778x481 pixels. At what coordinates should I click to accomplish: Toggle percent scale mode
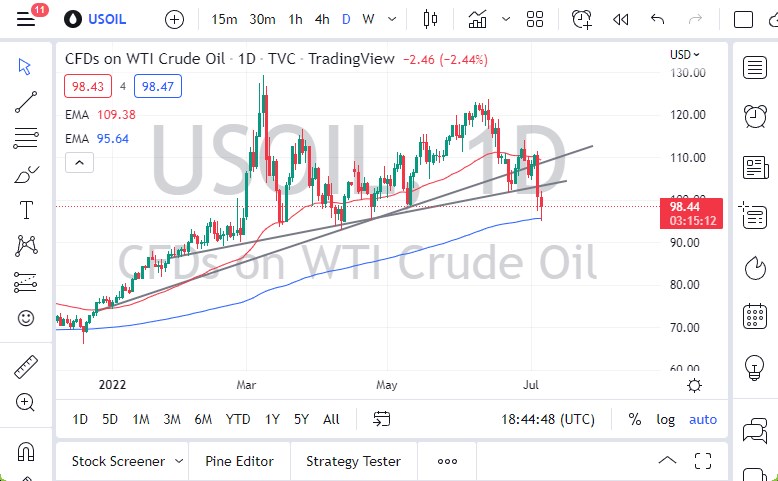click(x=635, y=419)
